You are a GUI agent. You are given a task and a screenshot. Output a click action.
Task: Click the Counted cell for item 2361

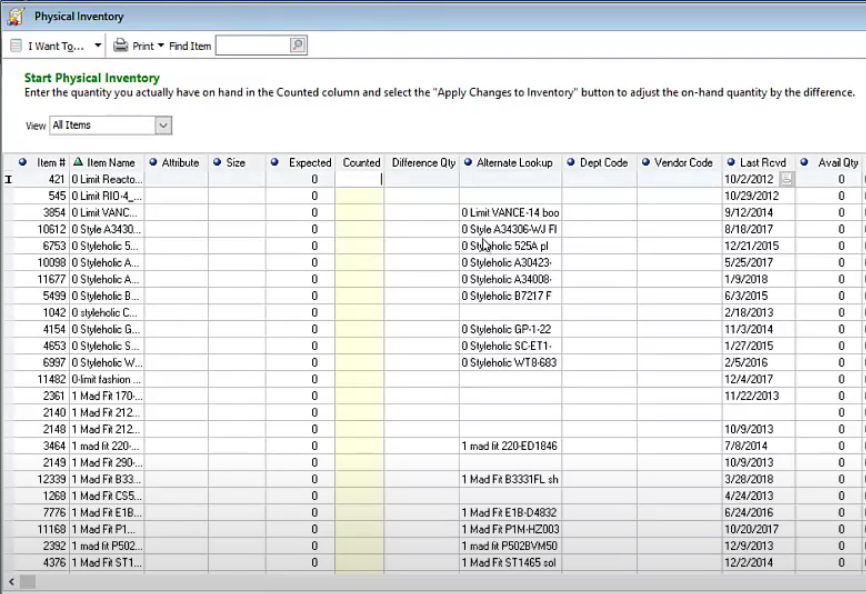click(359, 396)
